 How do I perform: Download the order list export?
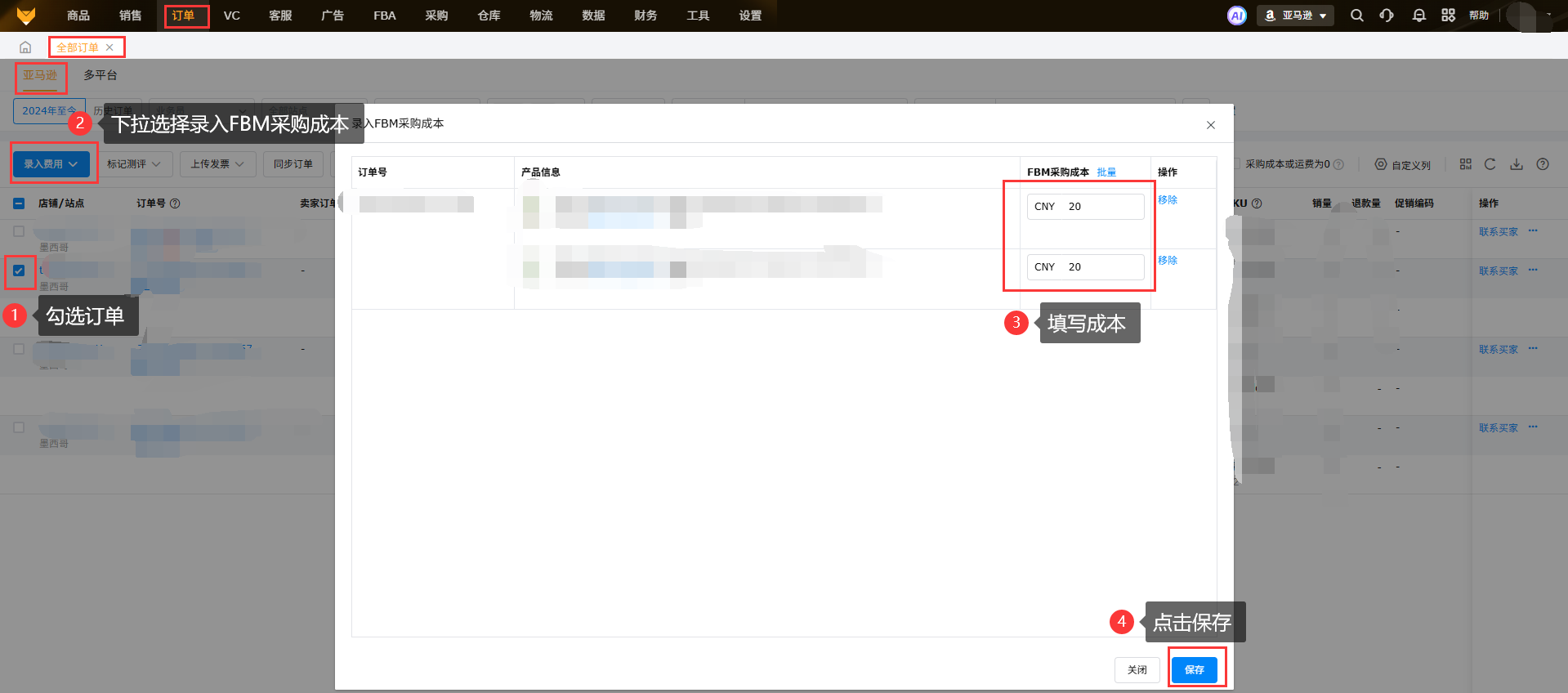tap(1517, 164)
